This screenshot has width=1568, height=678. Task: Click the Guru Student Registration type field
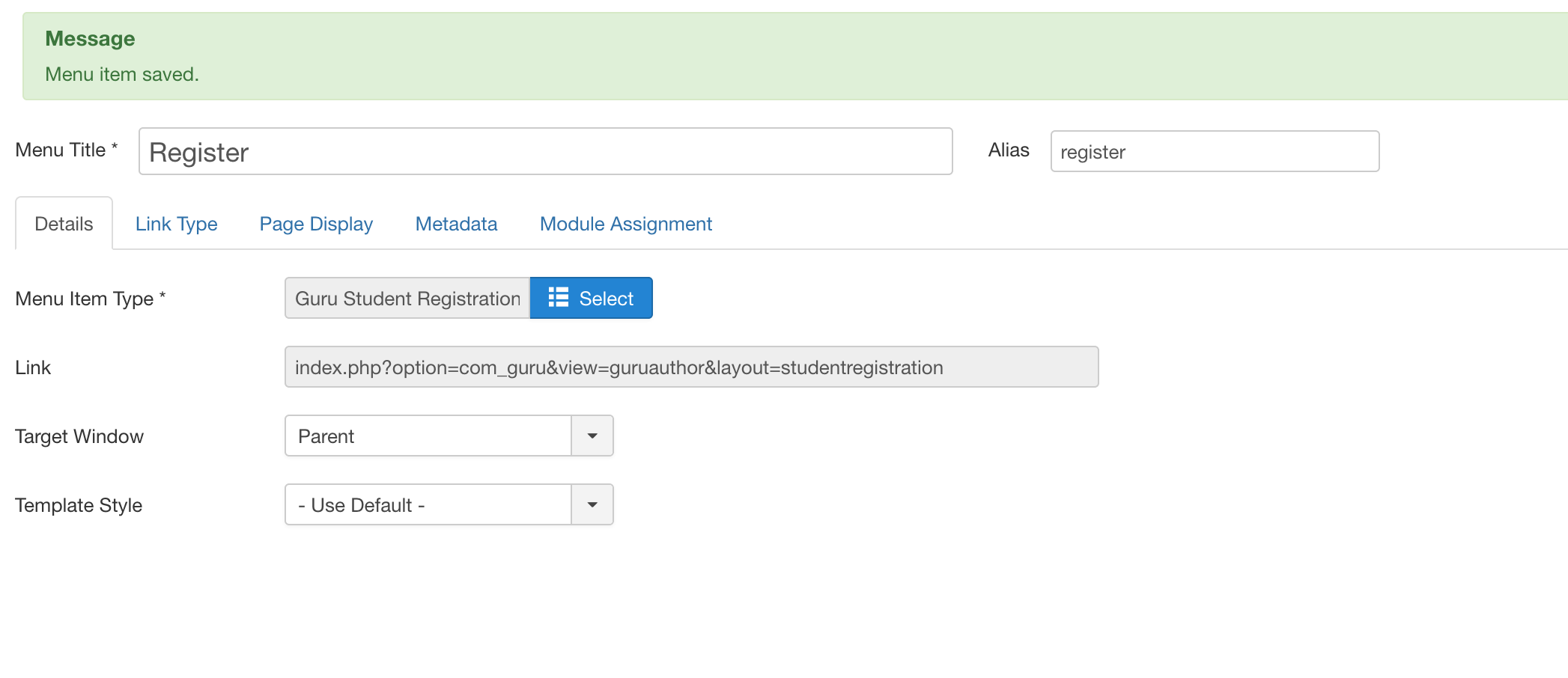[x=407, y=298]
